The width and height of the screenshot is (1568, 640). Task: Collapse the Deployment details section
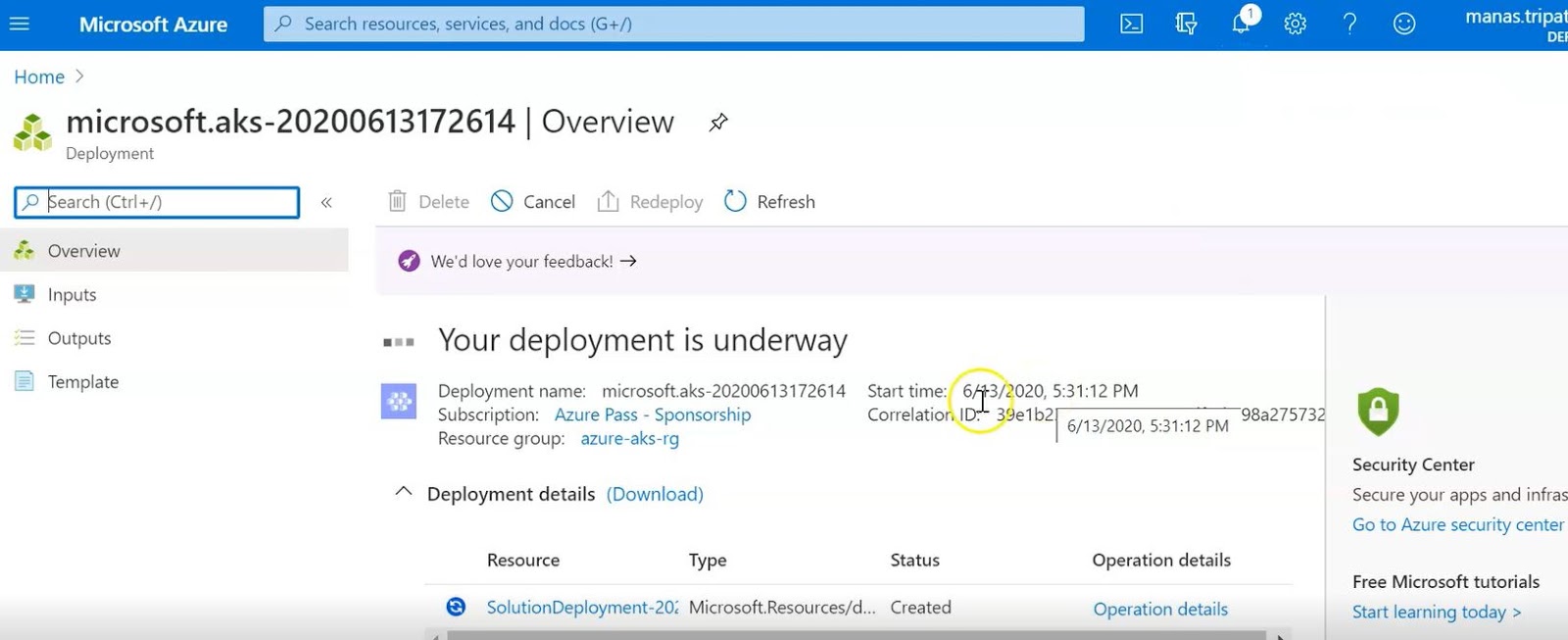[x=403, y=493]
